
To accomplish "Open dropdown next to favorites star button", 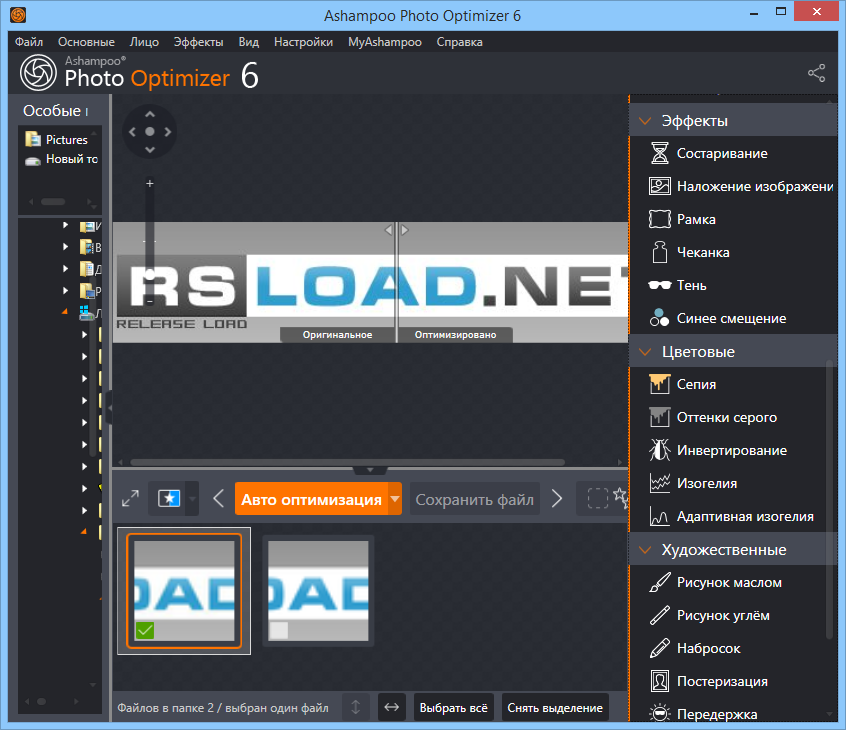I will pos(193,498).
